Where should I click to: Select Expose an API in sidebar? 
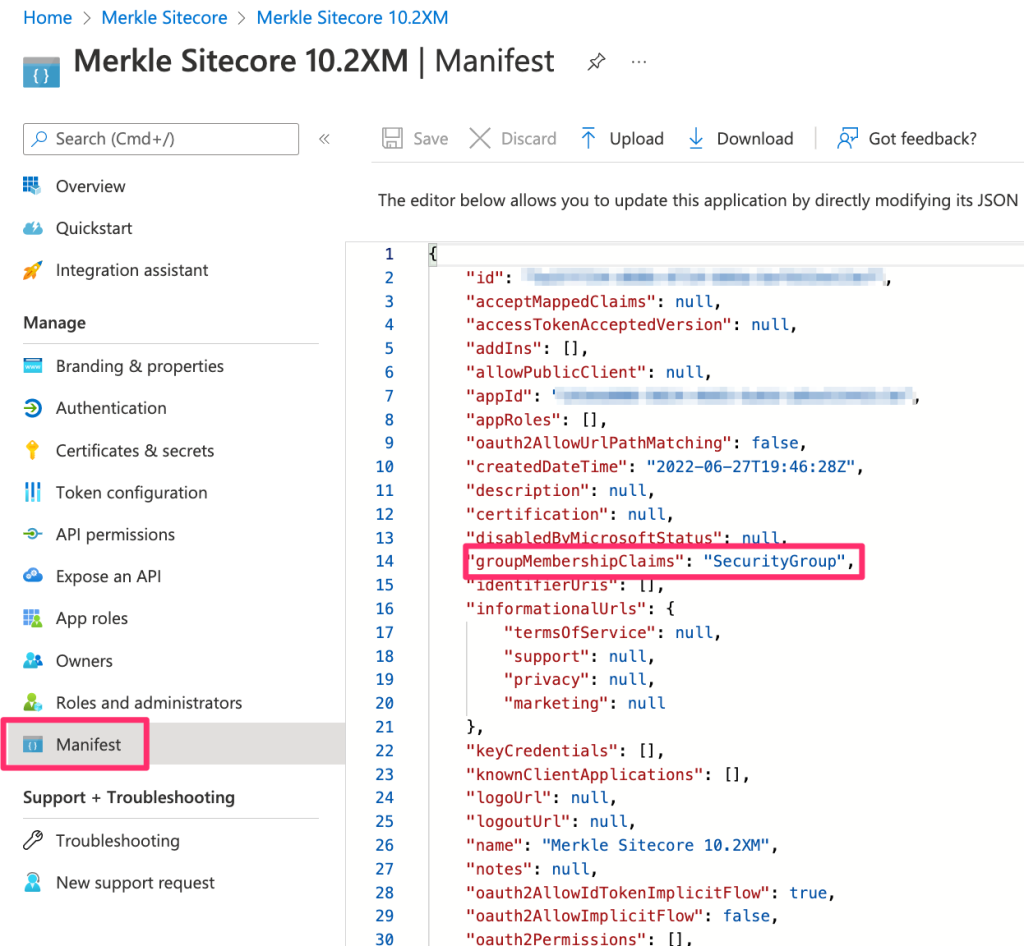108,576
